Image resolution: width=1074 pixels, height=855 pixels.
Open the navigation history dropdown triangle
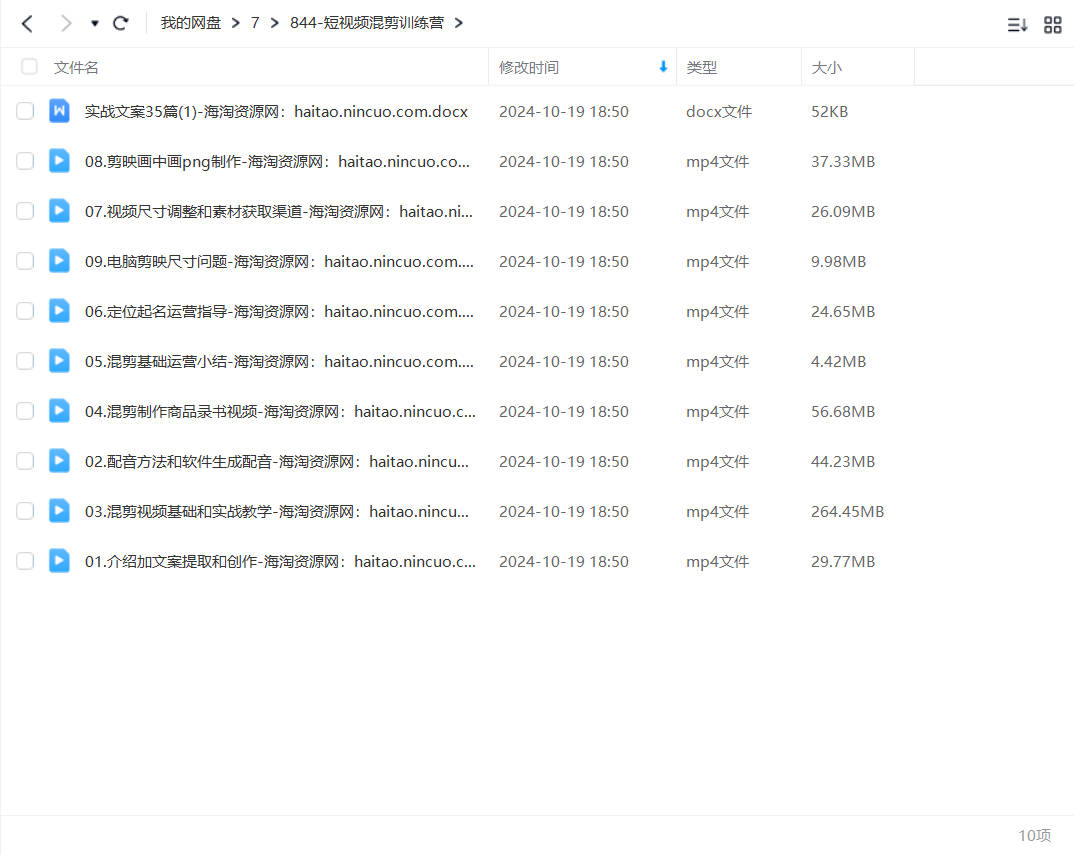click(x=95, y=24)
